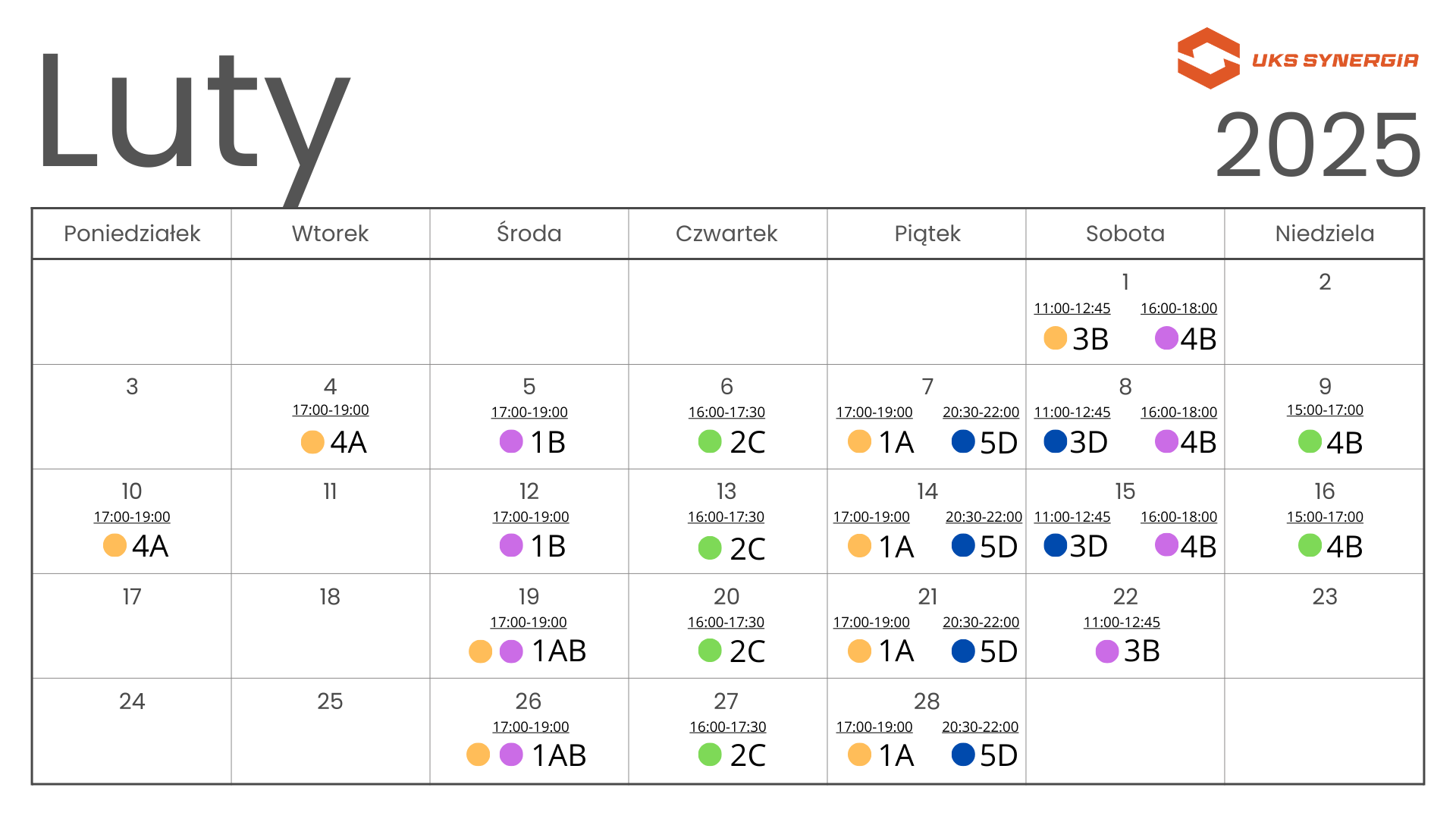Click the purple dot beside 1AB on February 26
This screenshot has width=1456, height=819.
pos(511,755)
